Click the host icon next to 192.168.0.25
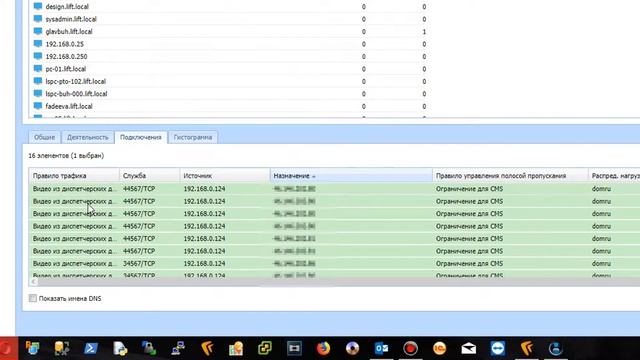Screen dimensions: 640x360 pyautogui.click(x=38, y=44)
